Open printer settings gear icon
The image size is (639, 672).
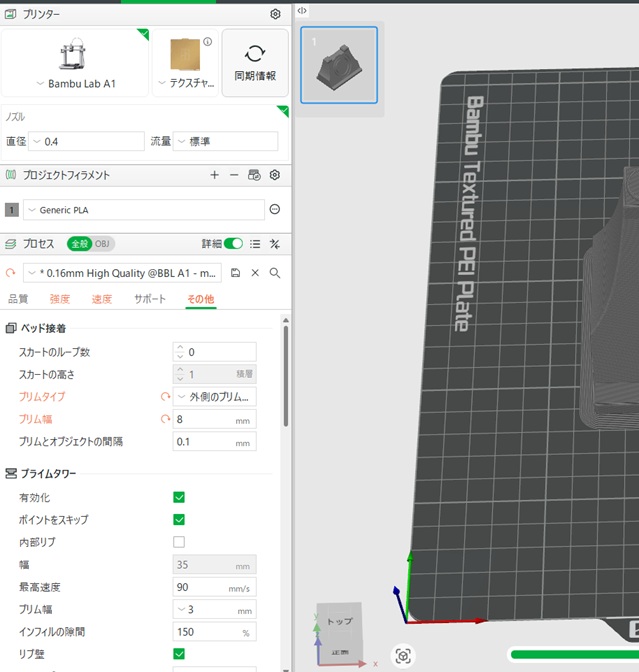pyautogui.click(x=275, y=14)
